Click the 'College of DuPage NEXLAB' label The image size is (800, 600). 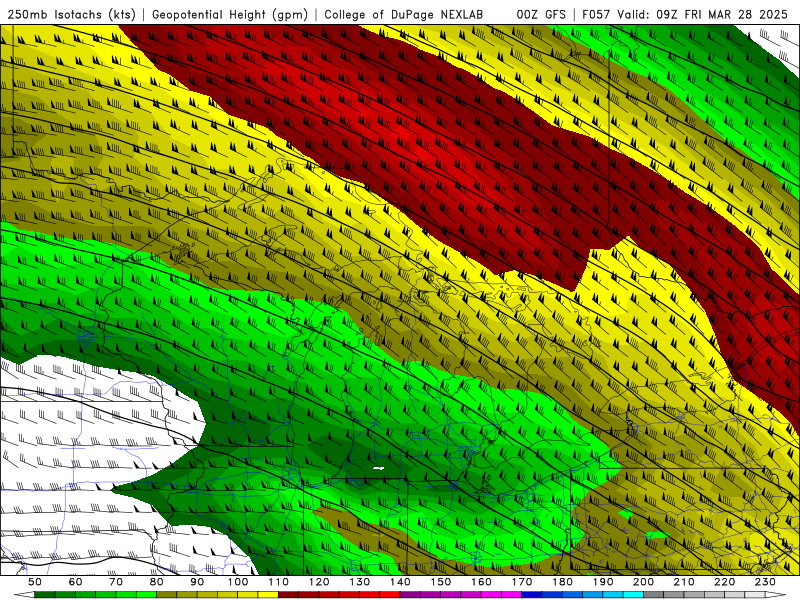[x=404, y=14]
